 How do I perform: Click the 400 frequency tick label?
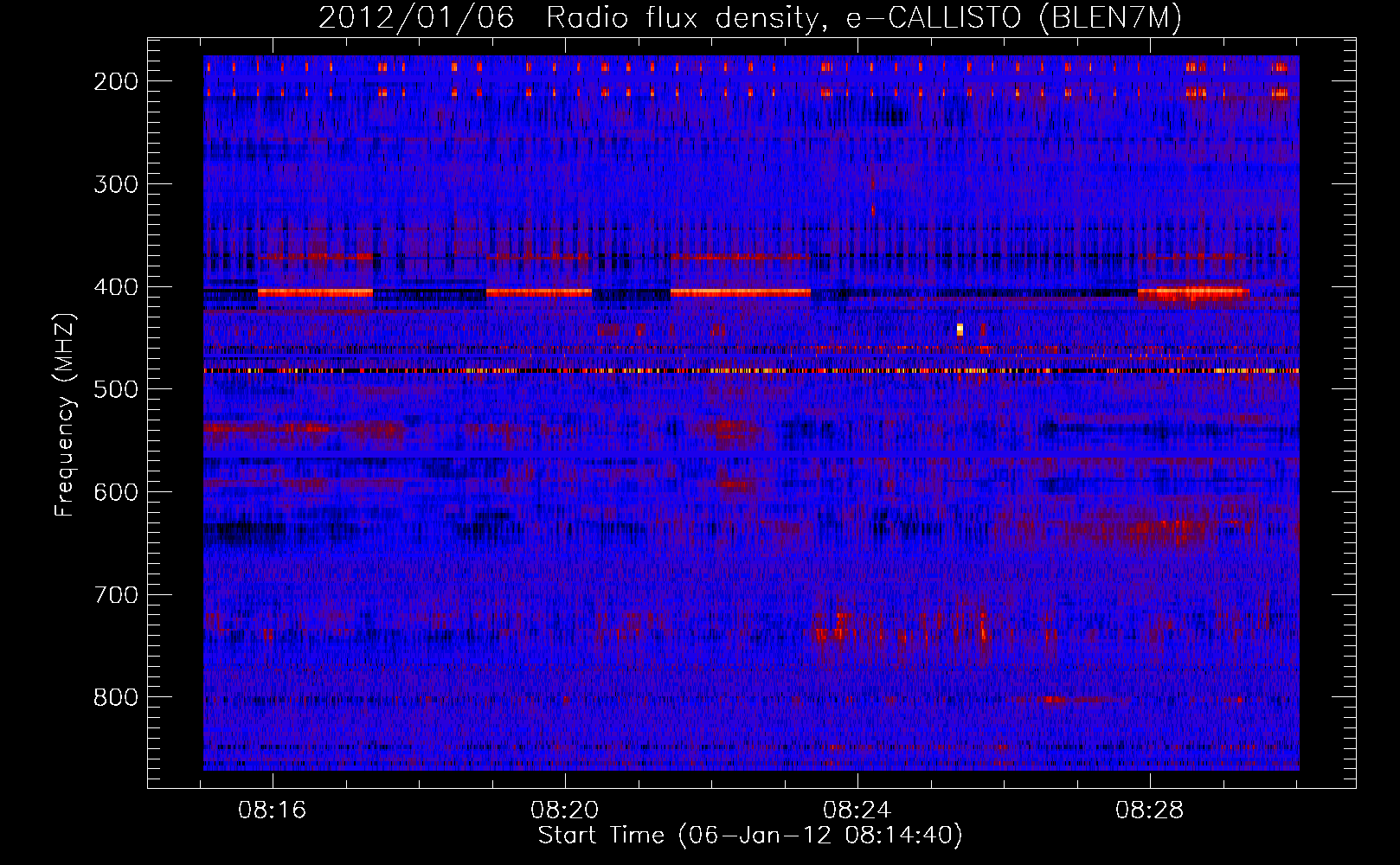(x=115, y=287)
